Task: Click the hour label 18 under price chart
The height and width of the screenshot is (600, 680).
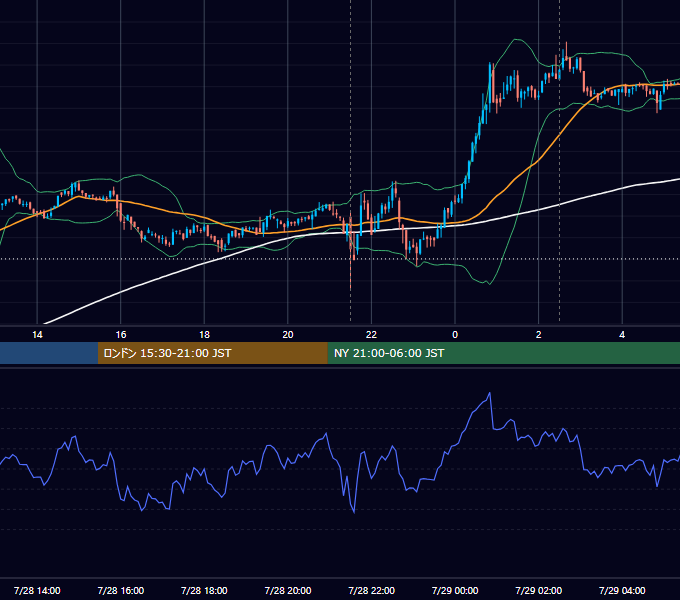Action: (x=204, y=334)
